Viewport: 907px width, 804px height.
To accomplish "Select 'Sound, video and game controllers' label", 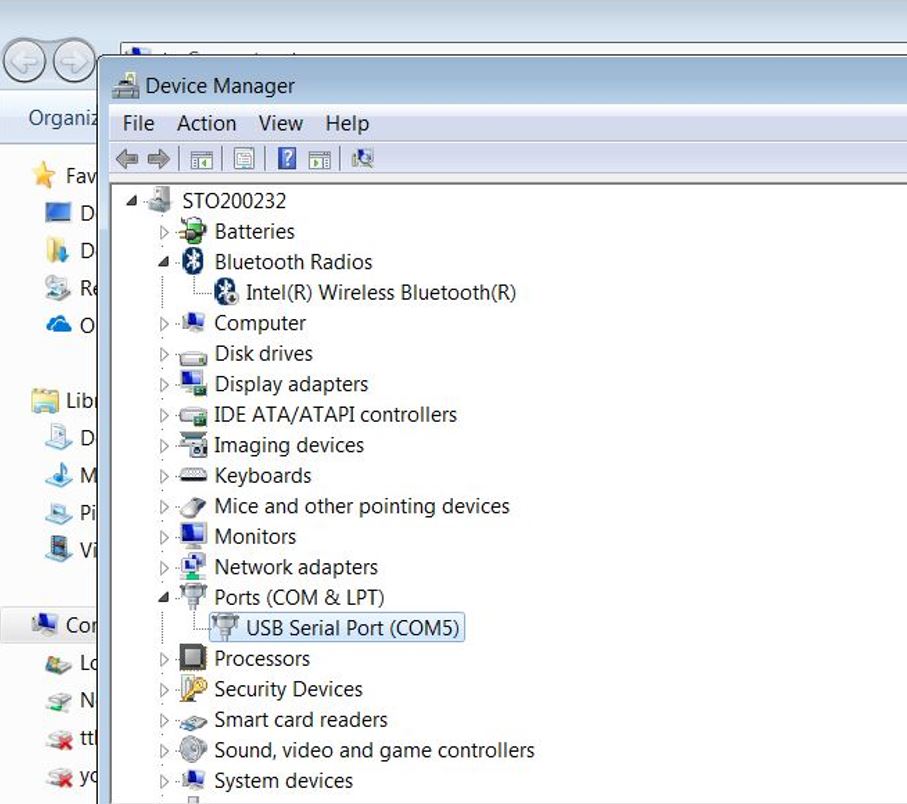I will click(x=374, y=751).
